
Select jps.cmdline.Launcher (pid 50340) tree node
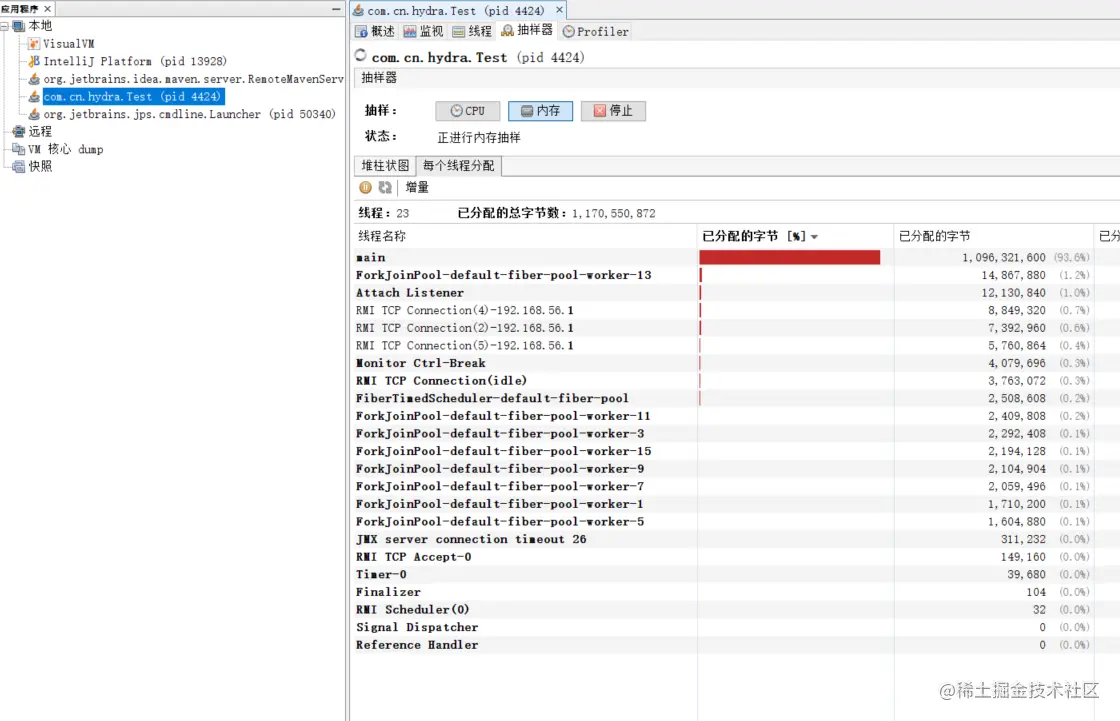pyautogui.click(x=189, y=114)
